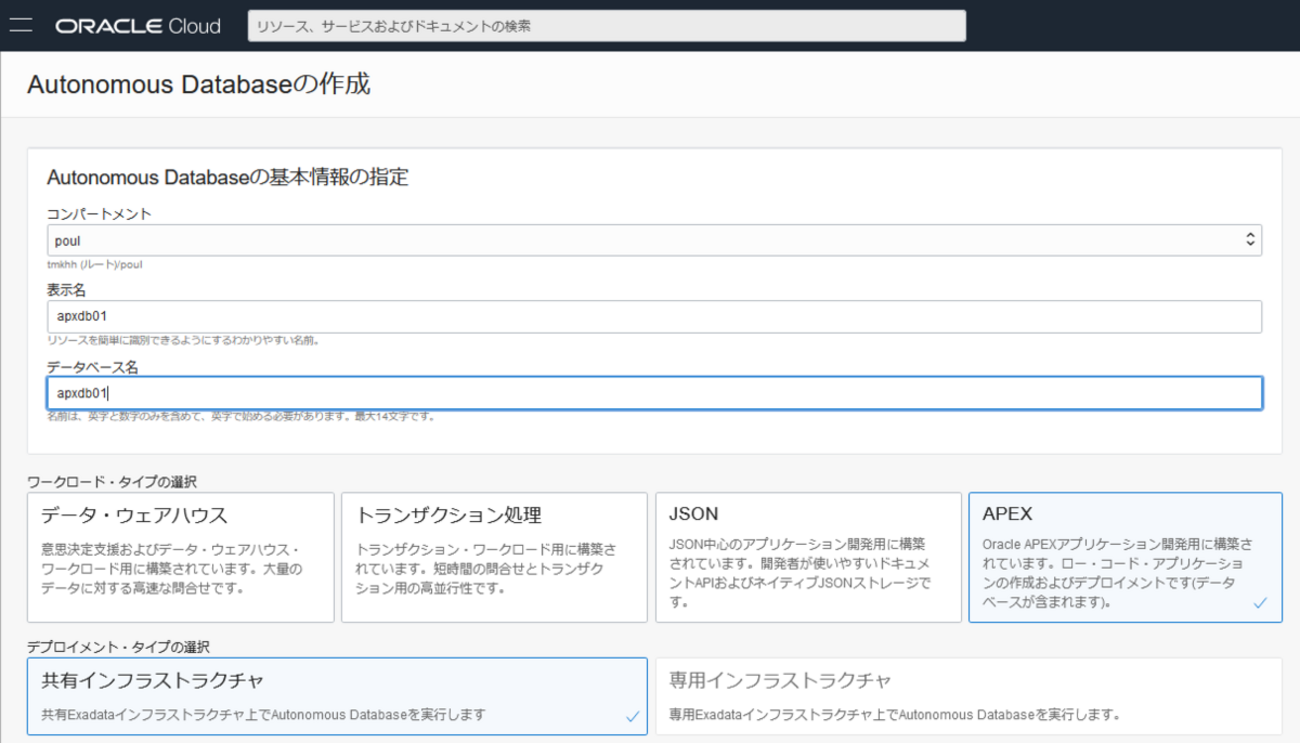Click the データベース名 field label
Viewport: 1300px width, 743px height.
tap(92, 367)
